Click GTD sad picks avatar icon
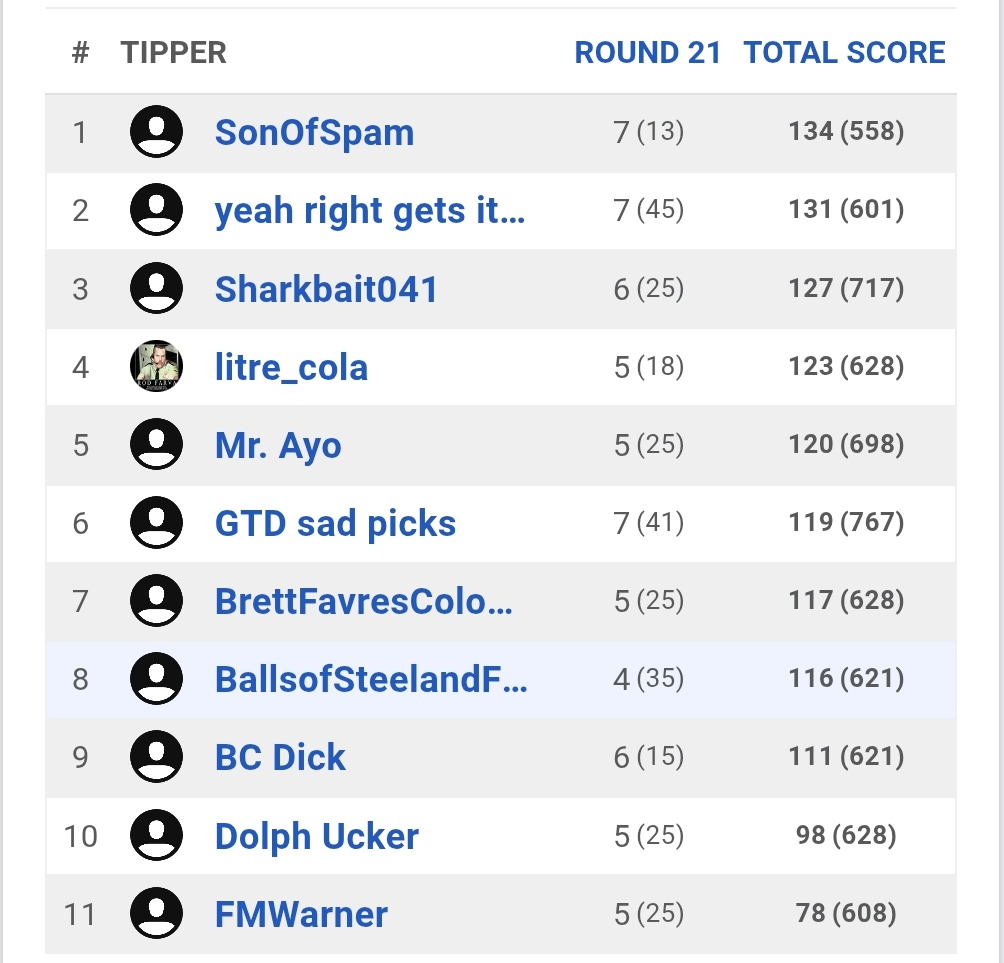1004x963 pixels. click(x=156, y=522)
